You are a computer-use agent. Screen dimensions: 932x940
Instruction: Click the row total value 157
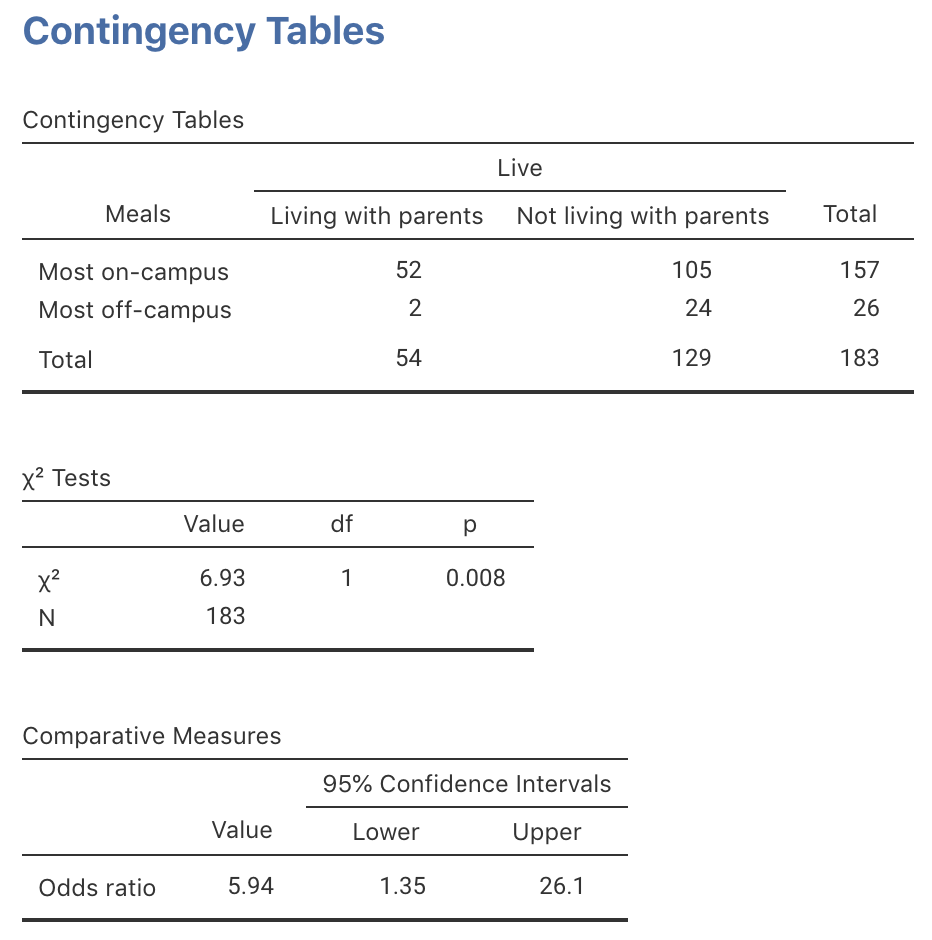pyautogui.click(x=859, y=270)
